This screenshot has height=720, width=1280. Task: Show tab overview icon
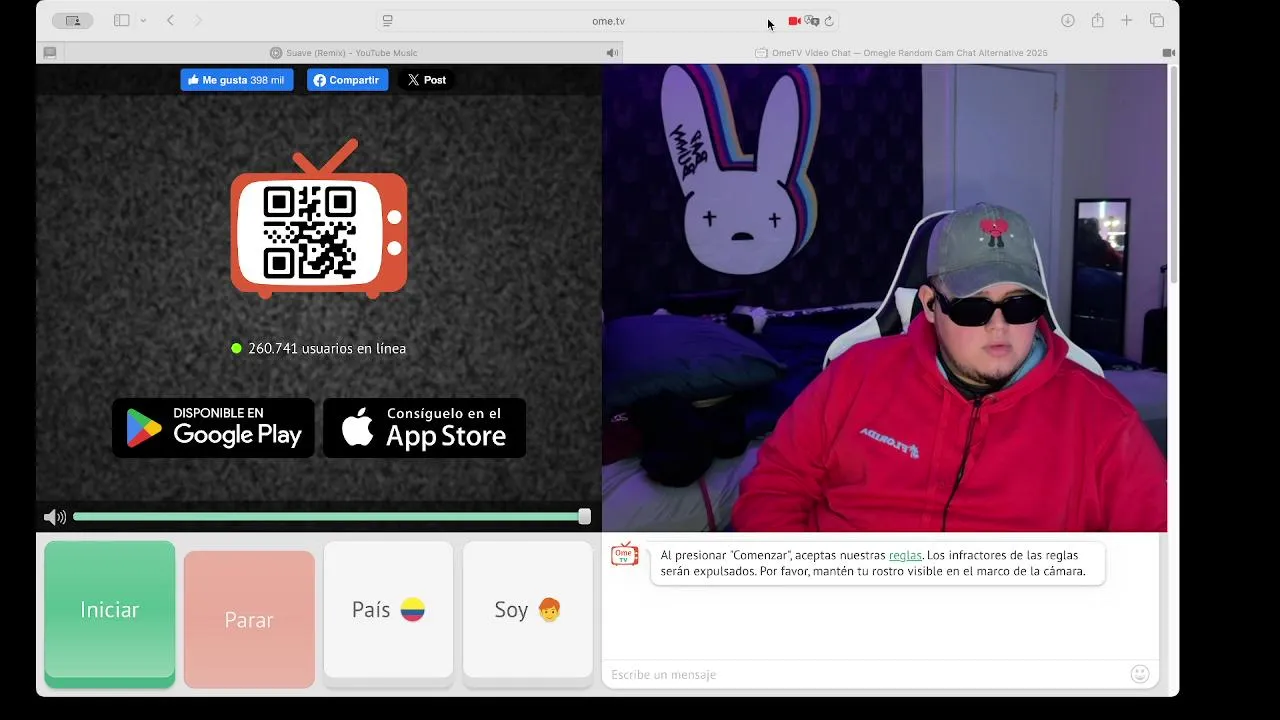tap(1157, 20)
